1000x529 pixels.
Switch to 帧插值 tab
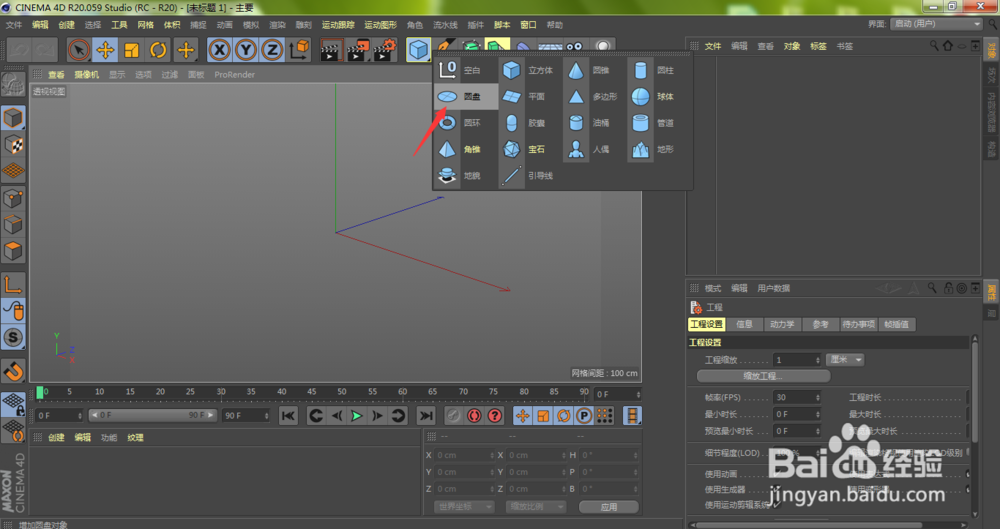896,324
